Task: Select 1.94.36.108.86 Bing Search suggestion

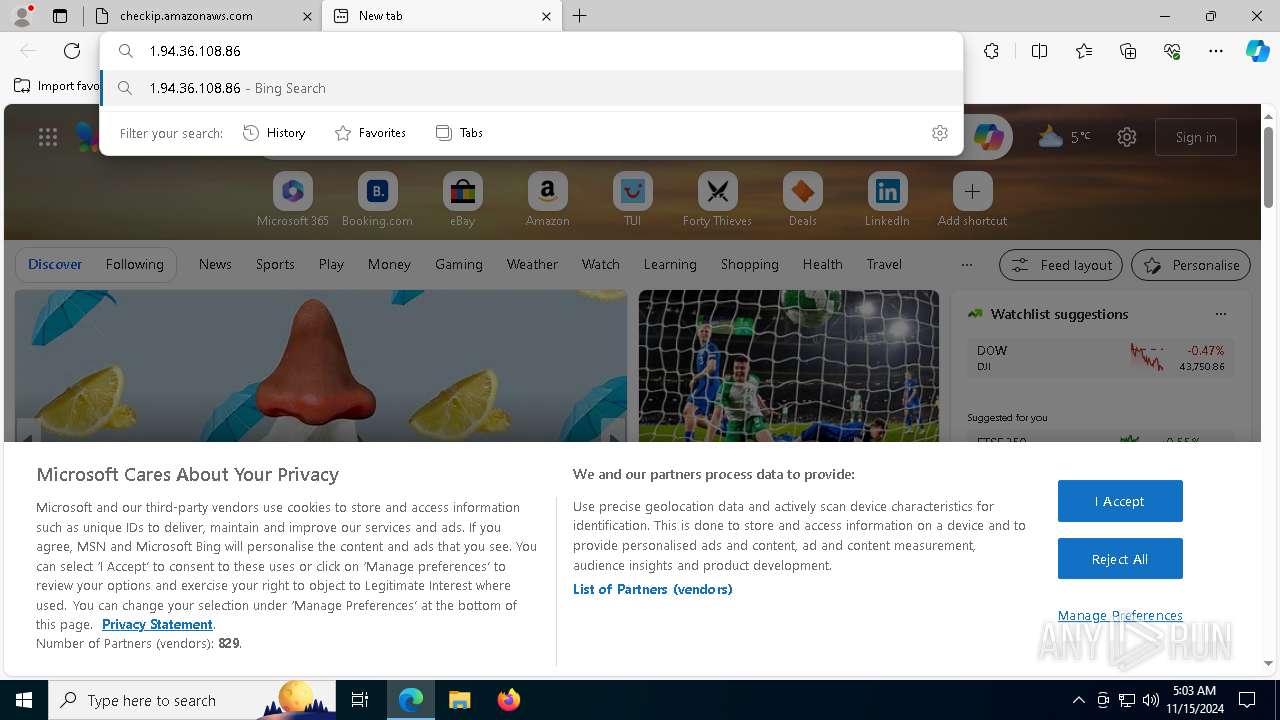Action: [532, 88]
